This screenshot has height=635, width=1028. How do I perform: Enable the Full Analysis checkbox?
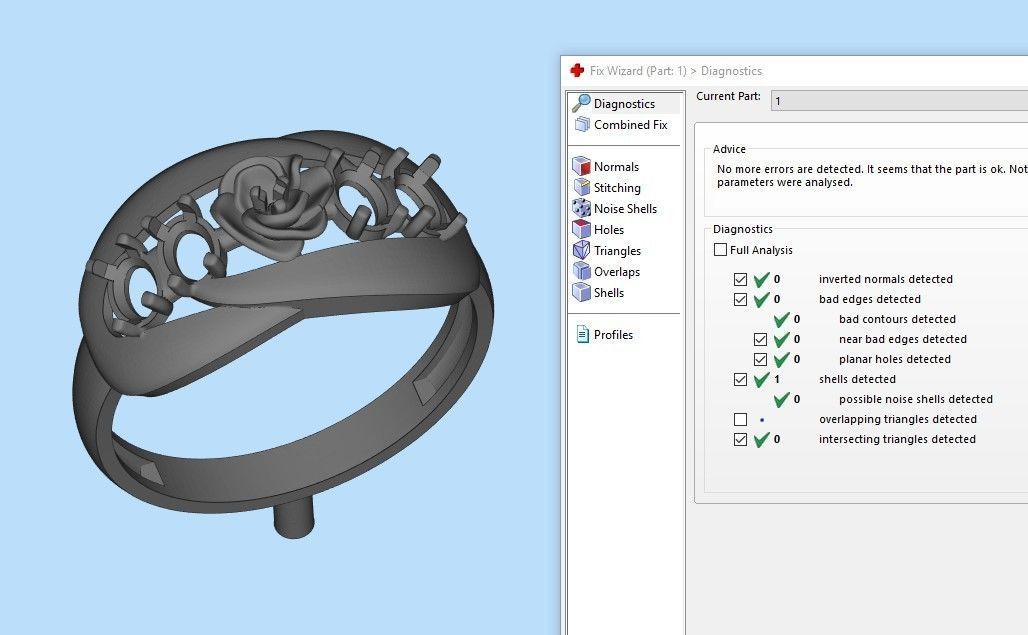pos(721,250)
